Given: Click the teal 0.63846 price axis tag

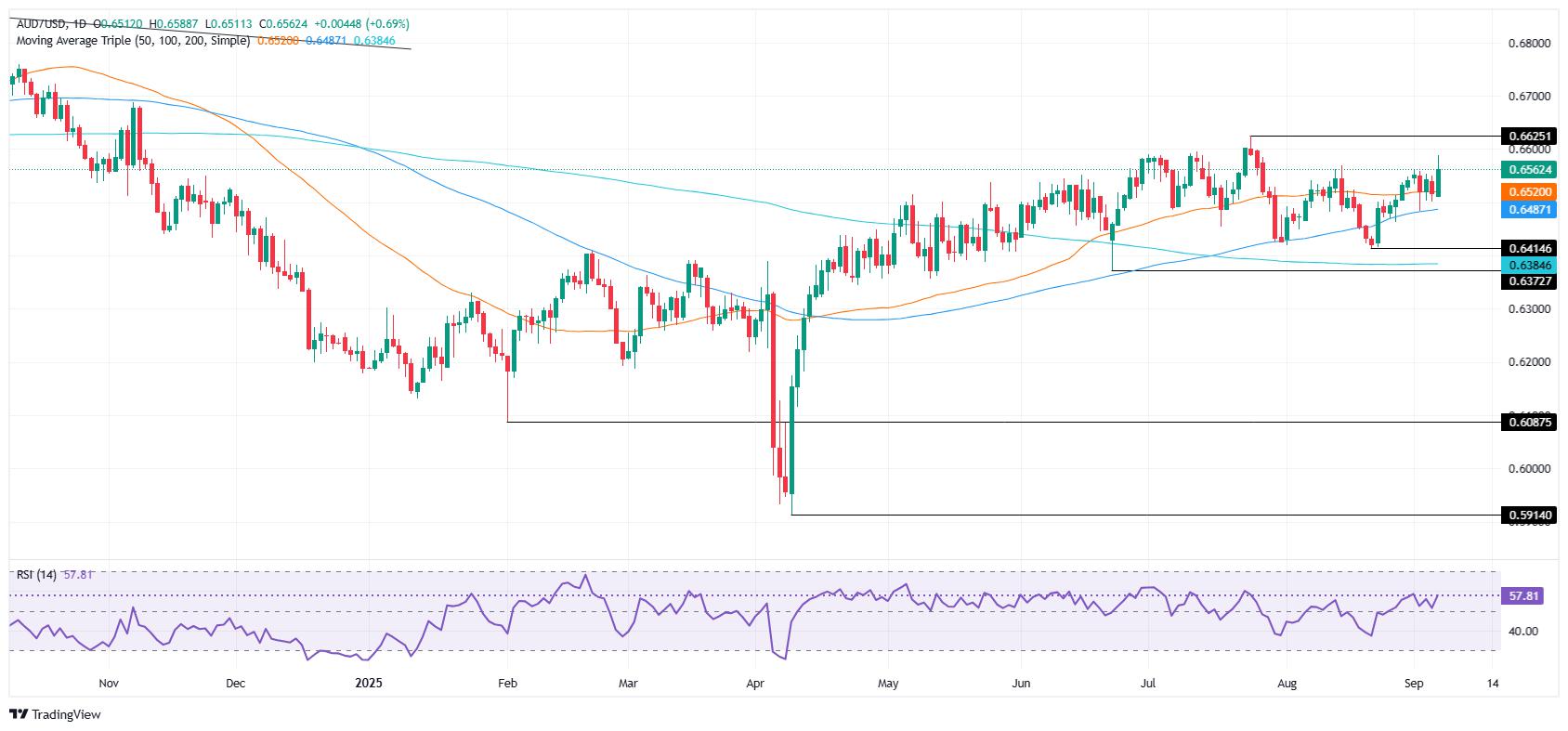Looking at the screenshot, I should (1527, 265).
